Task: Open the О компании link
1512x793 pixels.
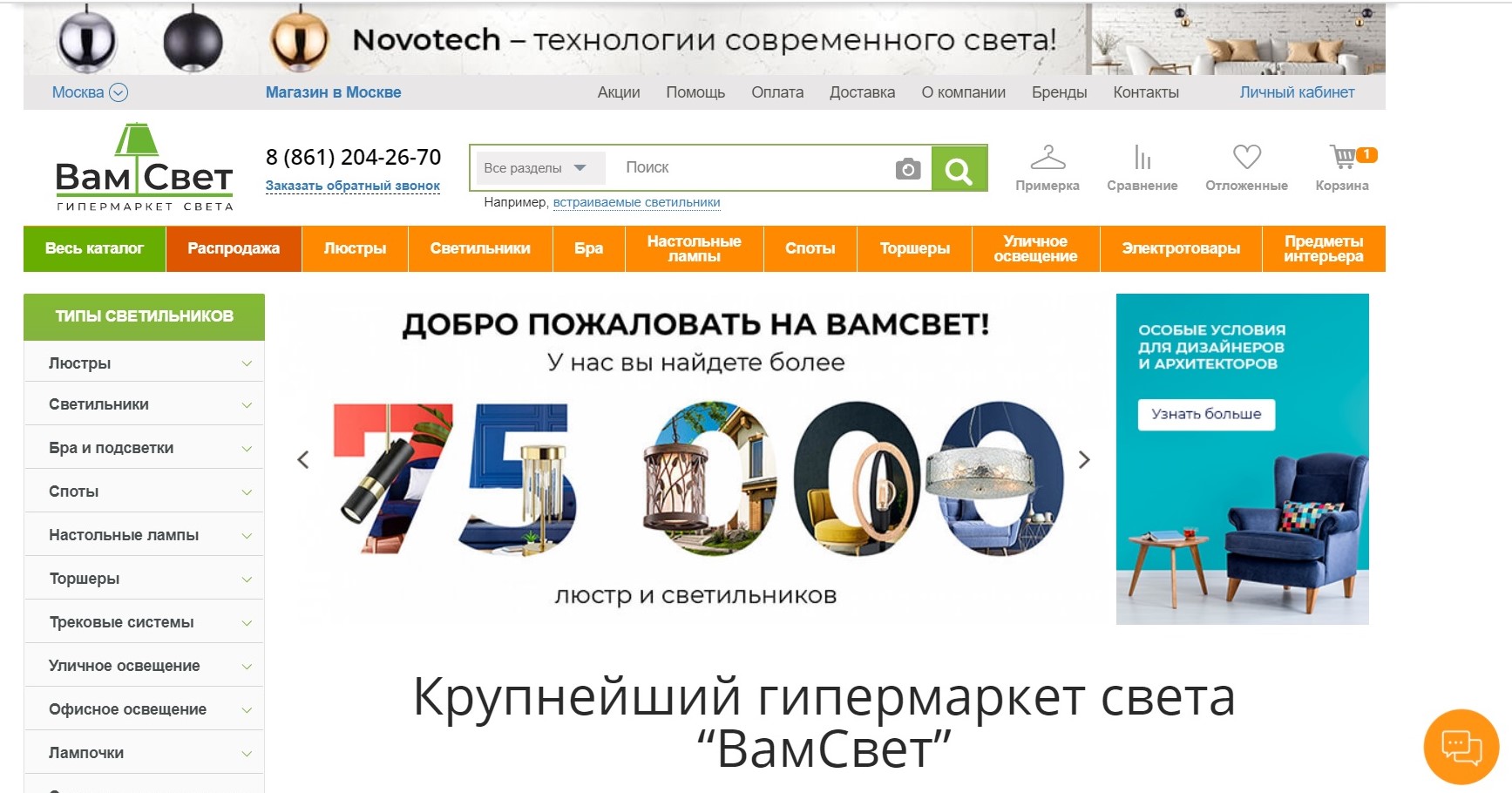Action: (963, 92)
